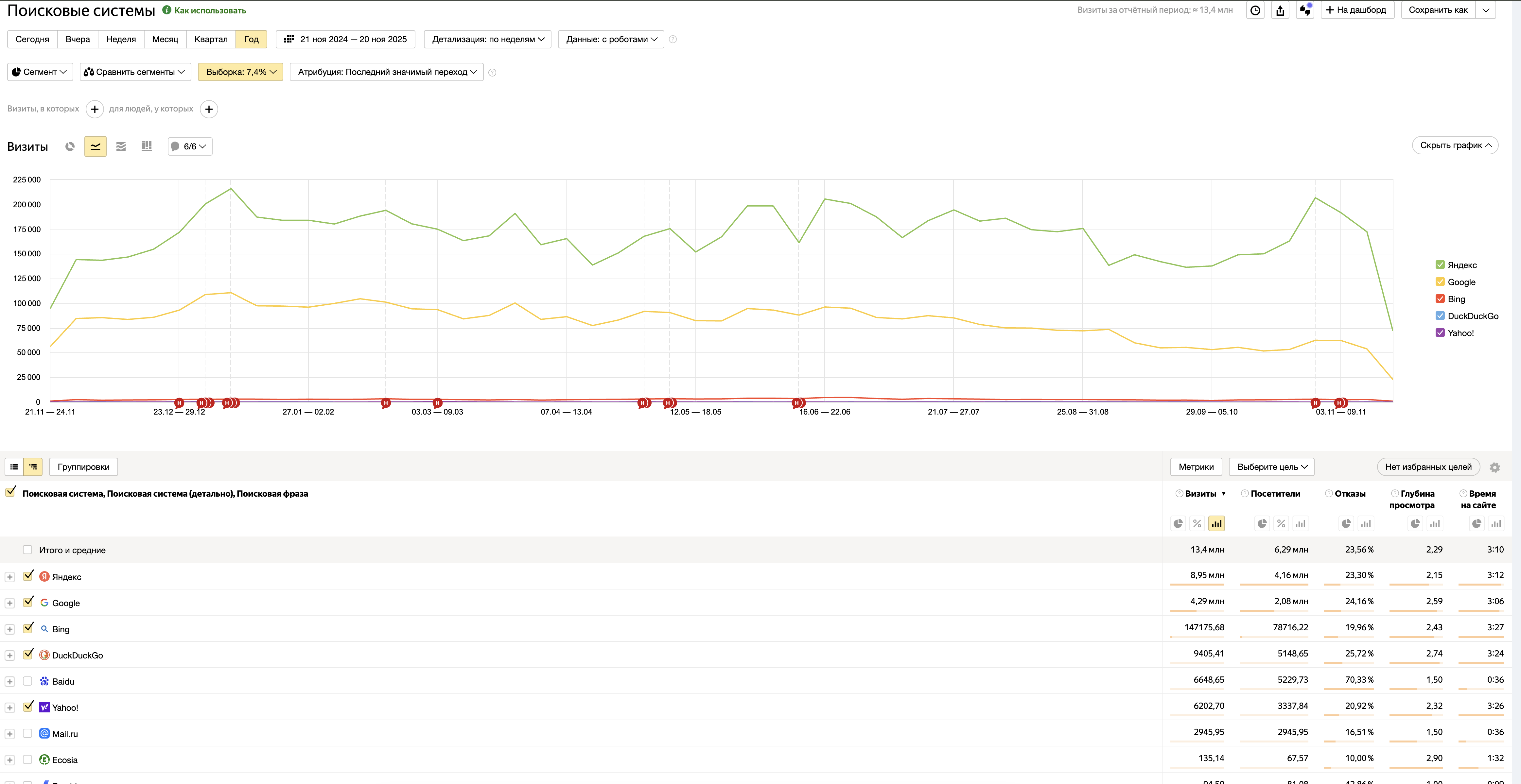Click the report history clock icon
The width and height of the screenshot is (1521, 784).
click(x=1255, y=10)
